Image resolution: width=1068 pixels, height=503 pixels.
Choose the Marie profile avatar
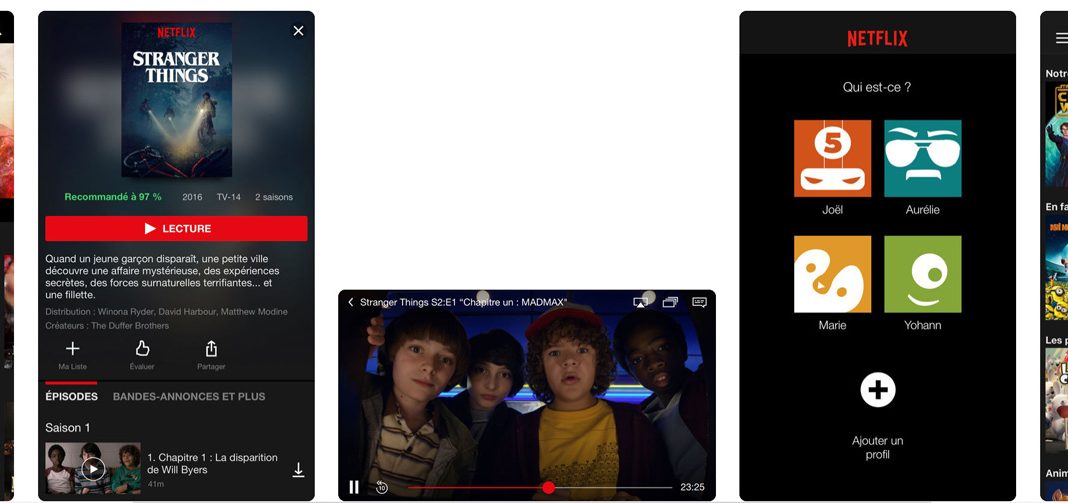(832, 274)
